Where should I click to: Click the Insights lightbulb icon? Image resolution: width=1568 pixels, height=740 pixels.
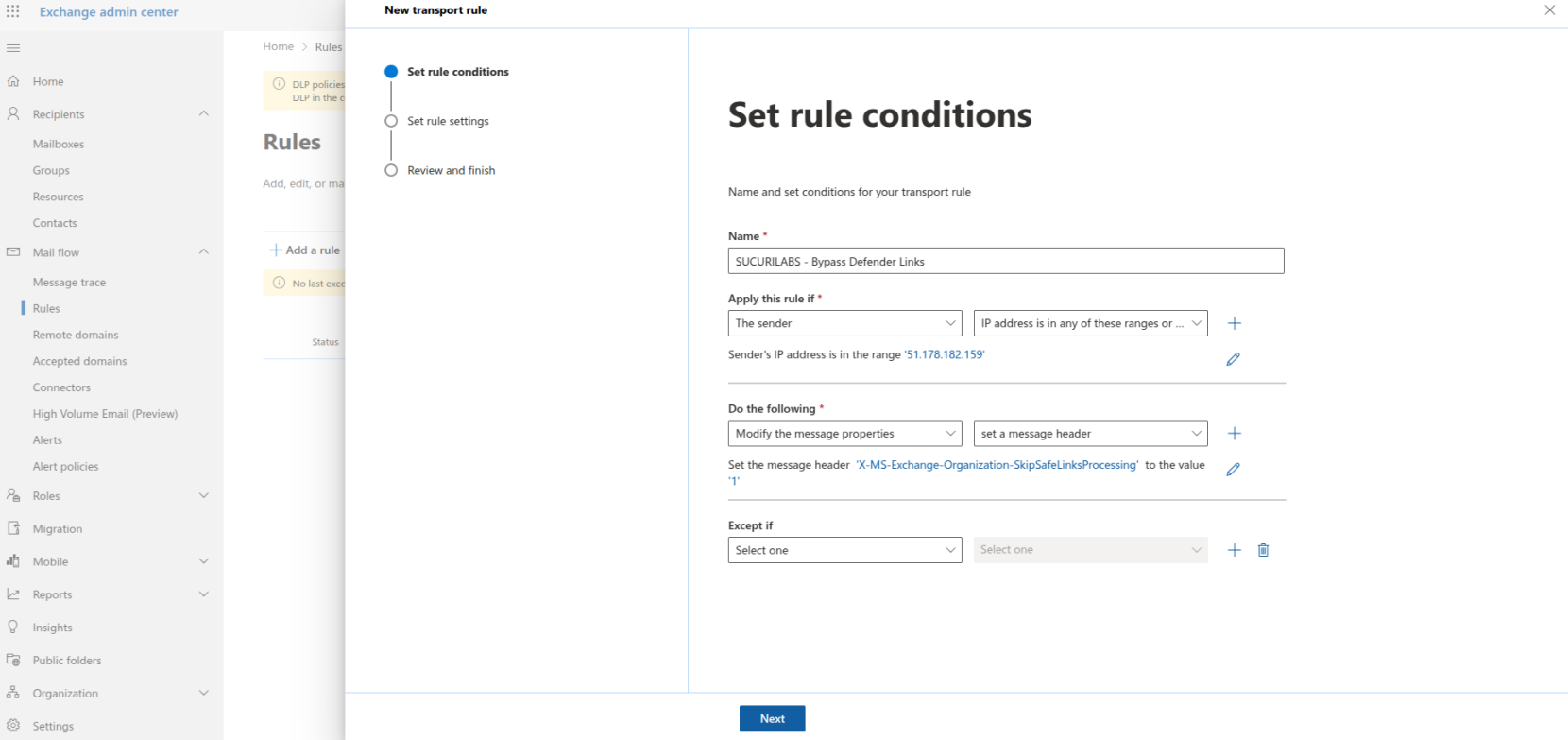click(x=13, y=627)
